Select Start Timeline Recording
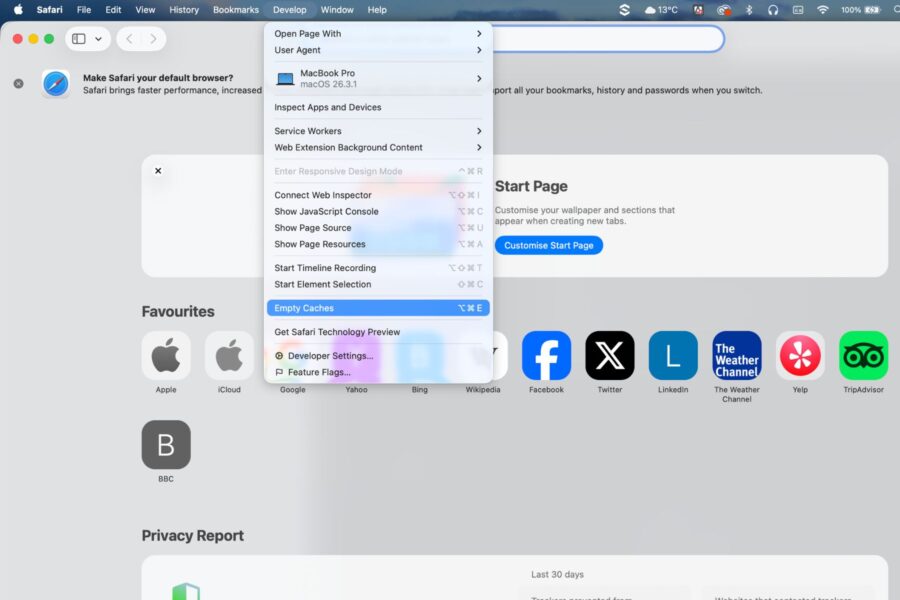 pyautogui.click(x=378, y=268)
